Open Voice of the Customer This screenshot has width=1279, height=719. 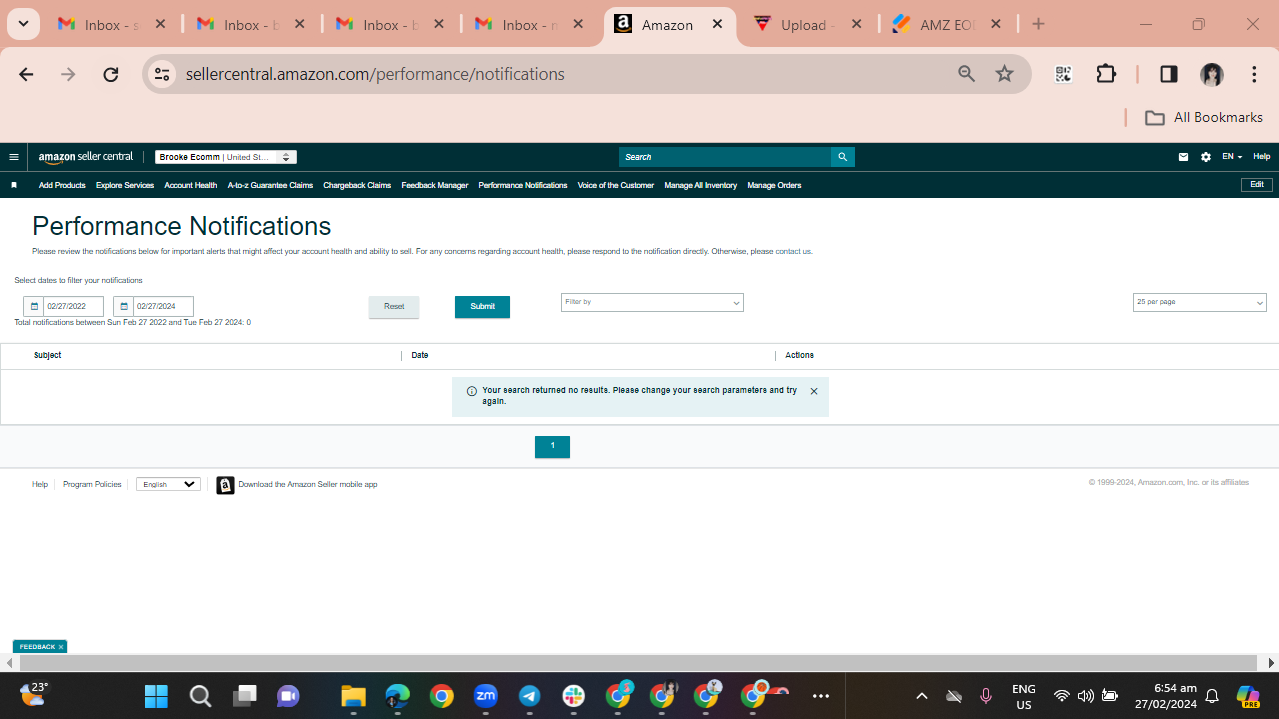616,185
